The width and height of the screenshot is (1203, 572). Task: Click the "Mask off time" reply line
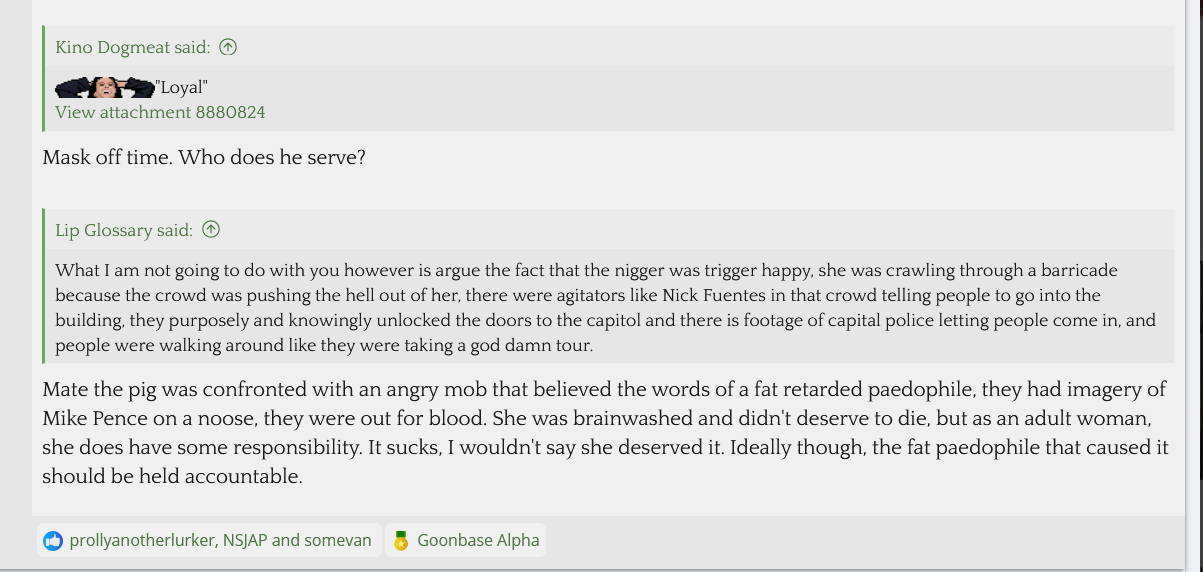coord(204,158)
